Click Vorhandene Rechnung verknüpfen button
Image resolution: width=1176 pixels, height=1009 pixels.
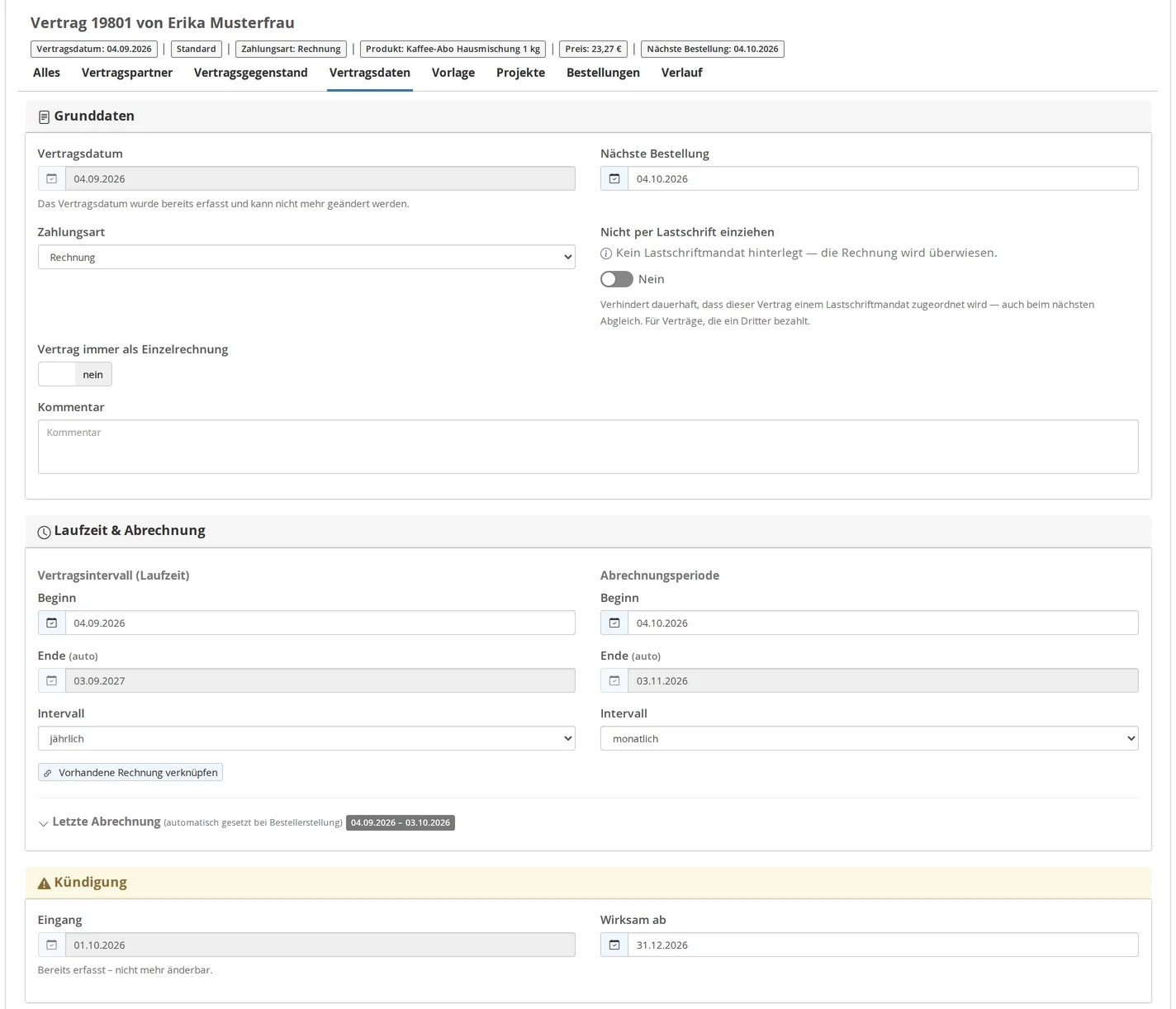point(130,773)
